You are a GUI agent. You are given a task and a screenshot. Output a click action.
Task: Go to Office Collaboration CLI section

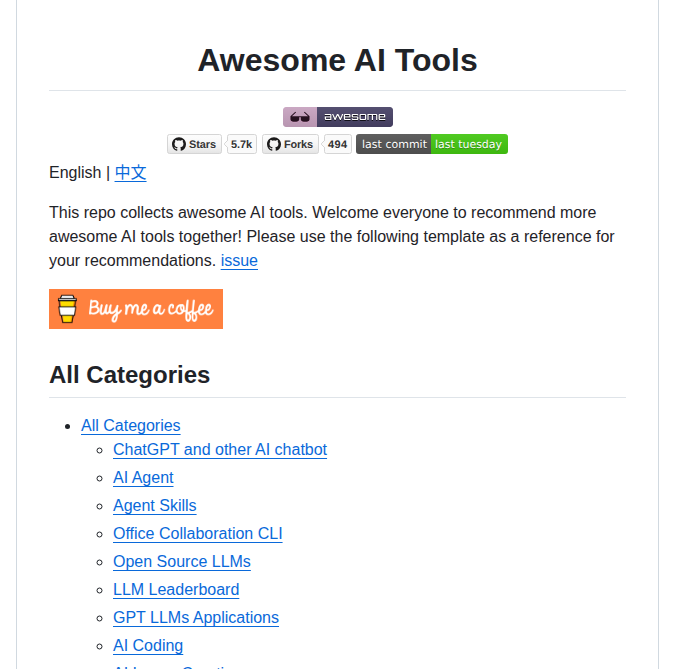pyautogui.click(x=198, y=533)
